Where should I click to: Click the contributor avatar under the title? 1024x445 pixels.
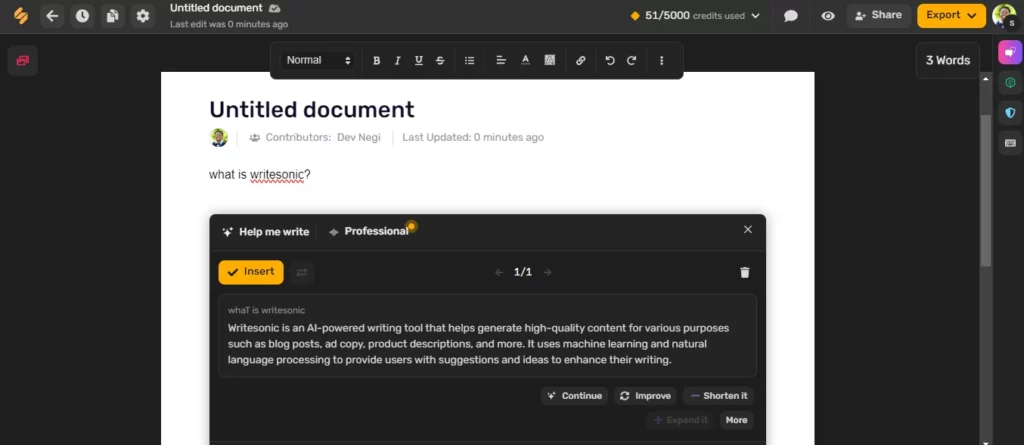tap(218, 137)
